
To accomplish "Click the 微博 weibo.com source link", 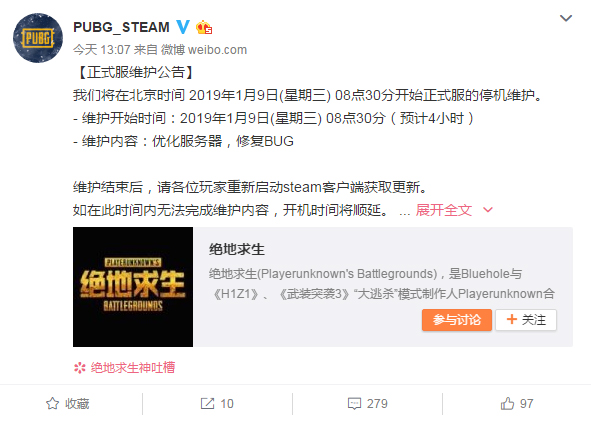I will pyautogui.click(x=204, y=50).
